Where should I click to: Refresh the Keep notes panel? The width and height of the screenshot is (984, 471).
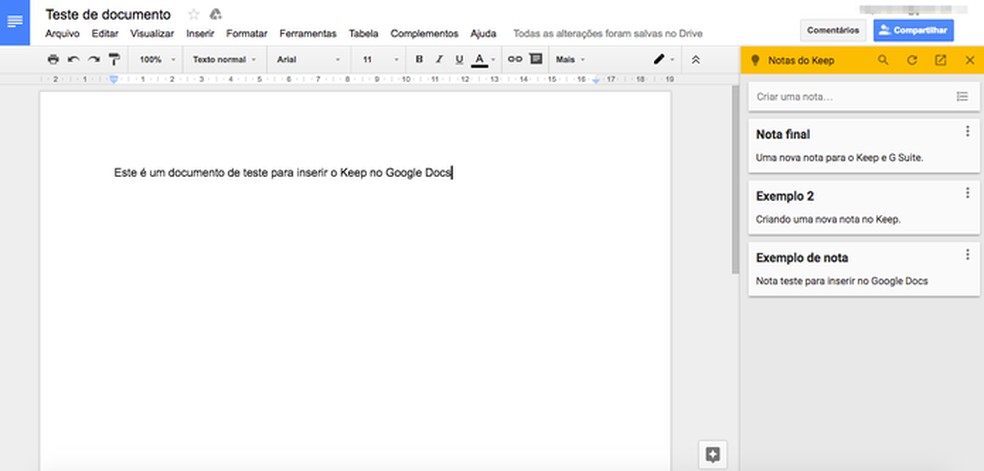tap(912, 60)
